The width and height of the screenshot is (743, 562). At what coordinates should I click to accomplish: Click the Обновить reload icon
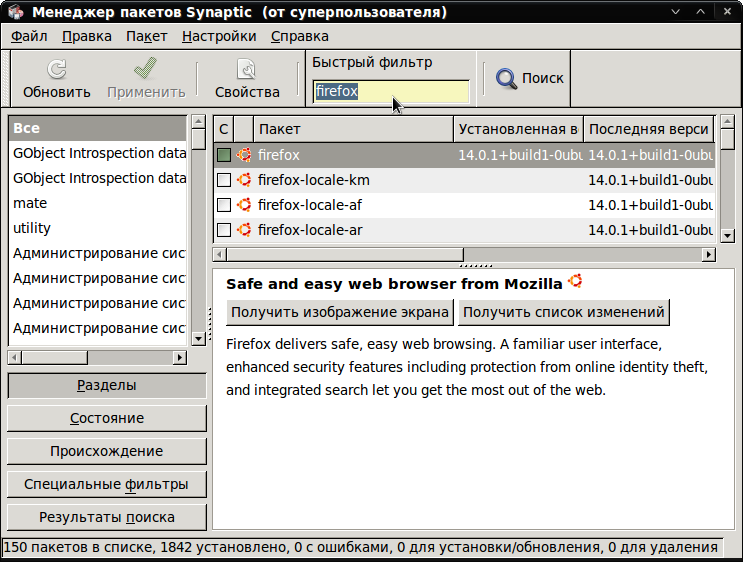56,69
